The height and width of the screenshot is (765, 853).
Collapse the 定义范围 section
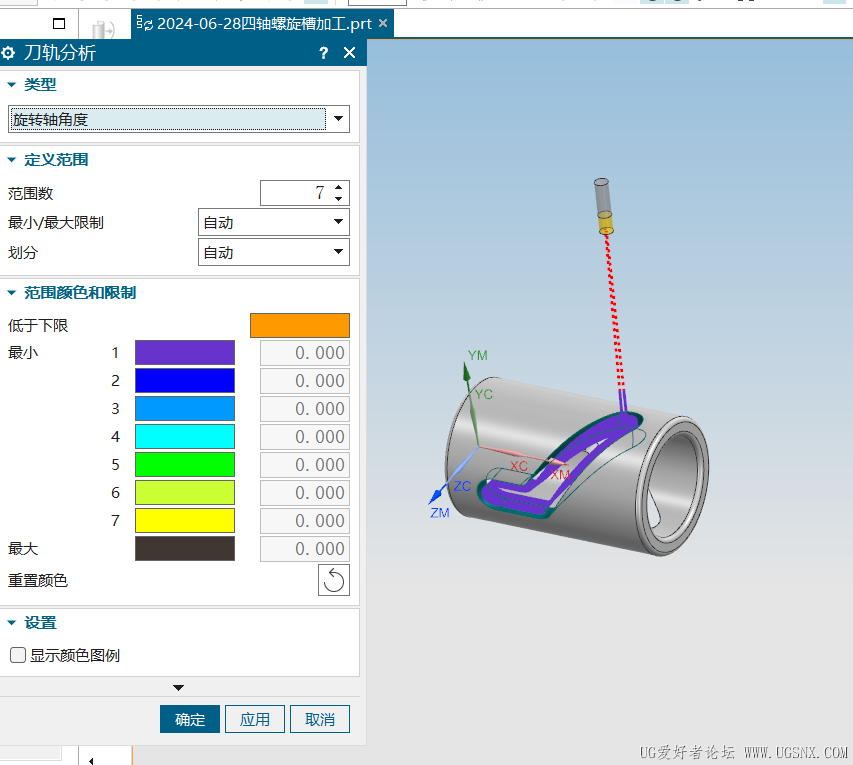point(11,159)
